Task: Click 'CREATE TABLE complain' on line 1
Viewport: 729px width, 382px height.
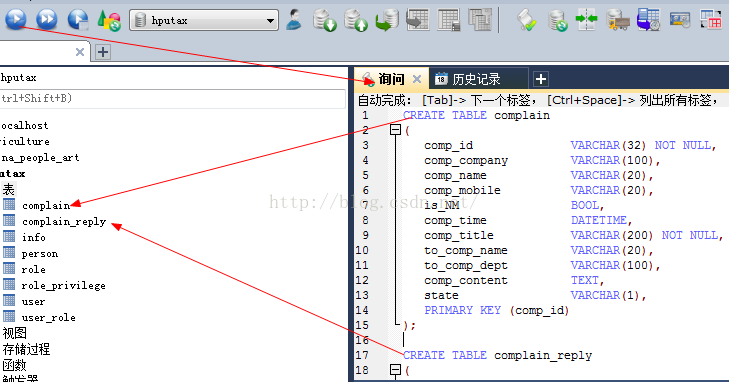Action: click(x=476, y=115)
